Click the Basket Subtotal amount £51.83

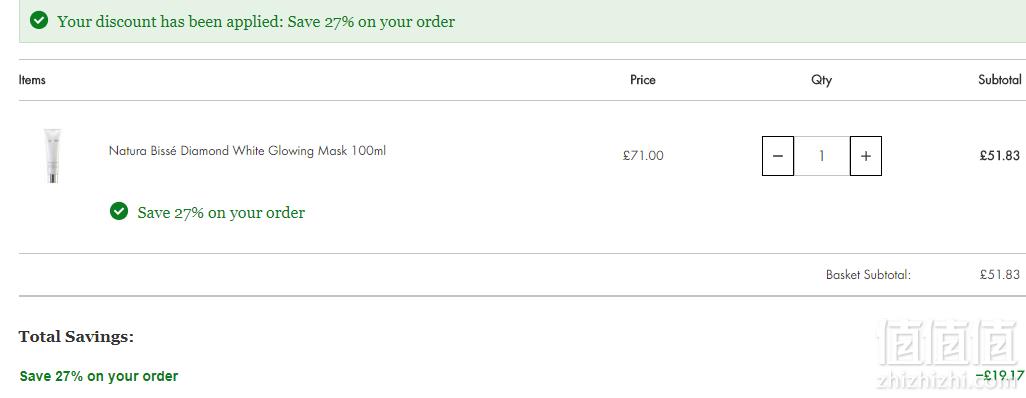point(1000,275)
